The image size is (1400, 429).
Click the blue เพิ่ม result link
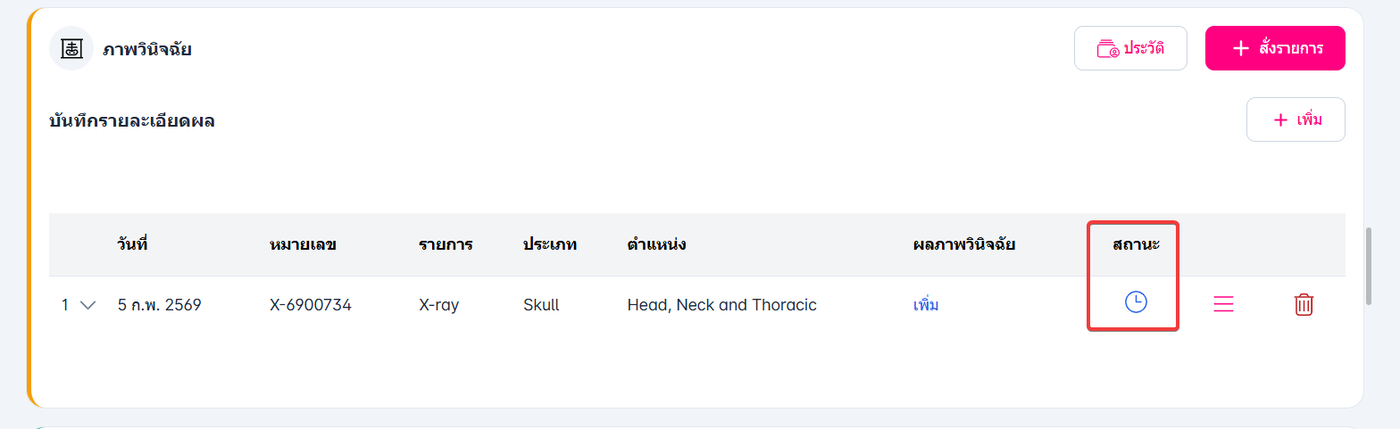[925, 305]
